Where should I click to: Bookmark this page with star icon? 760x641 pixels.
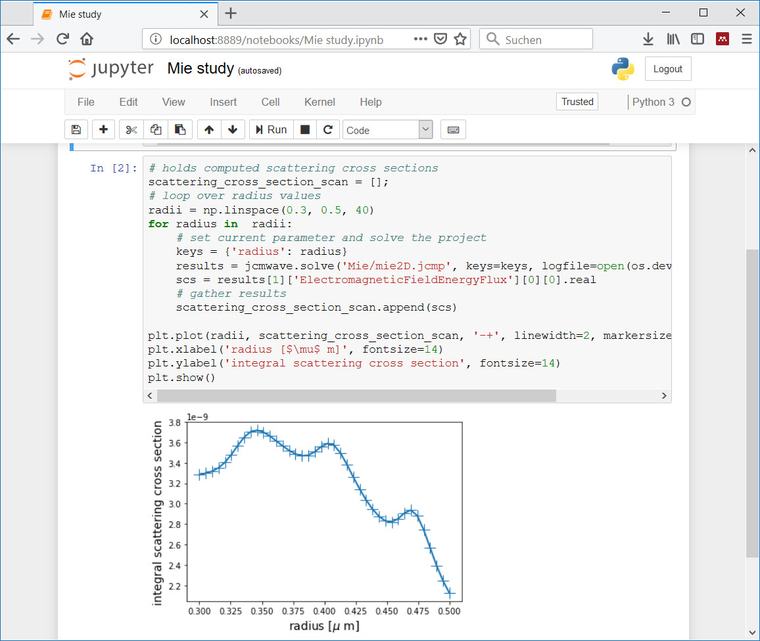[x=460, y=39]
